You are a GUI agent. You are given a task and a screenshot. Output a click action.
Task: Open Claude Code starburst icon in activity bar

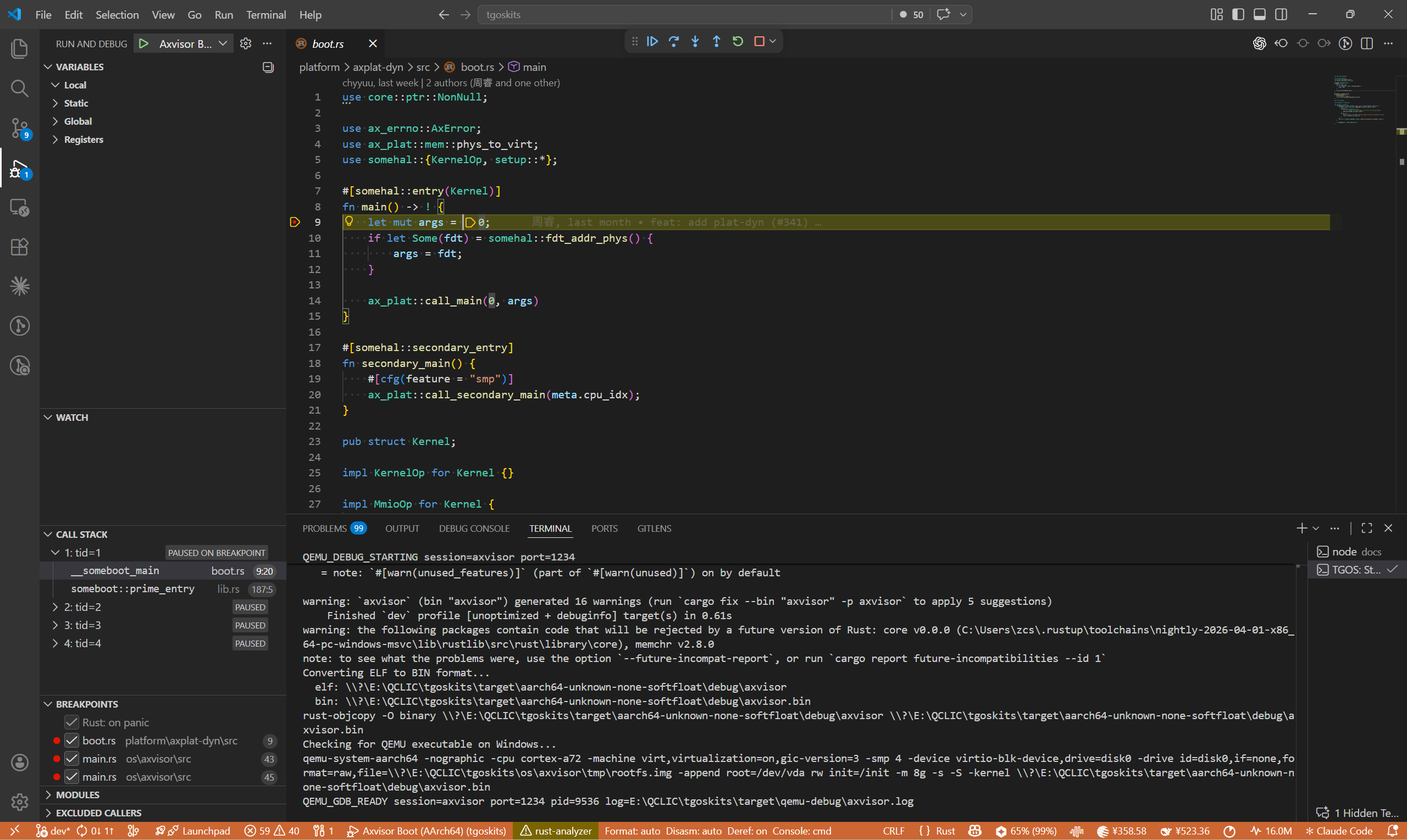pos(19,286)
